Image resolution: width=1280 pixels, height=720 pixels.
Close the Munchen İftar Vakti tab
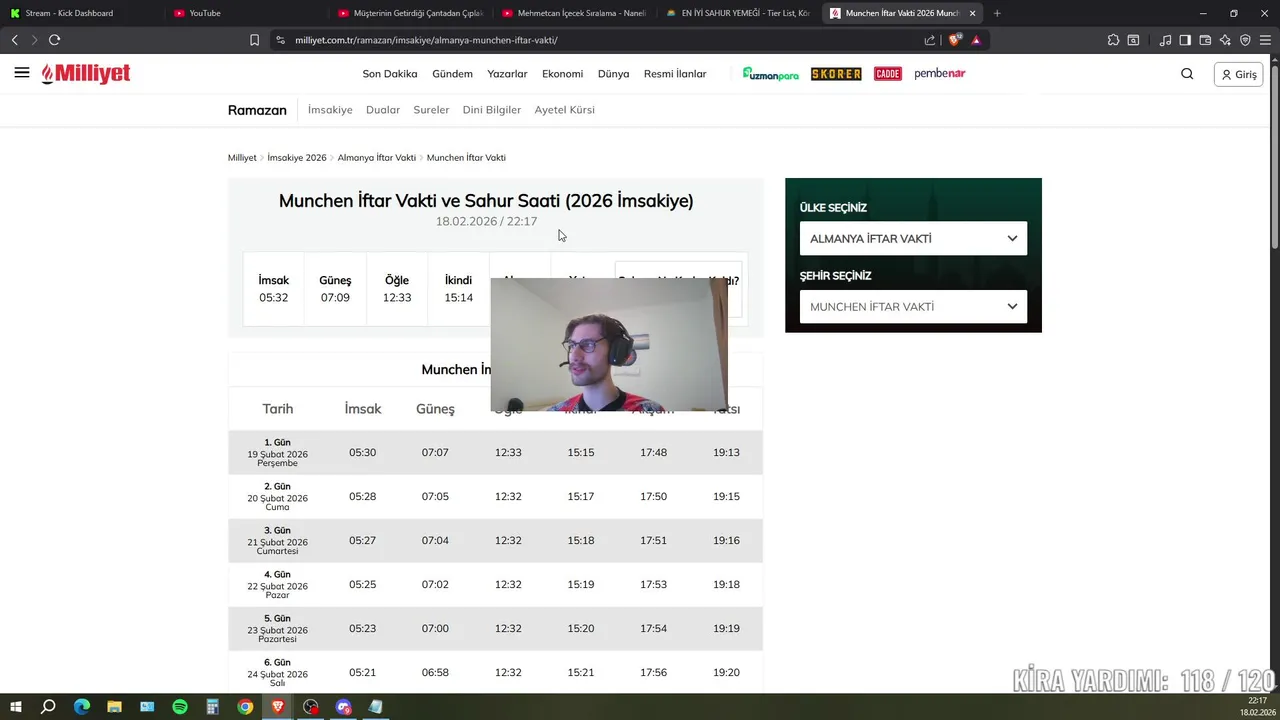(972, 13)
